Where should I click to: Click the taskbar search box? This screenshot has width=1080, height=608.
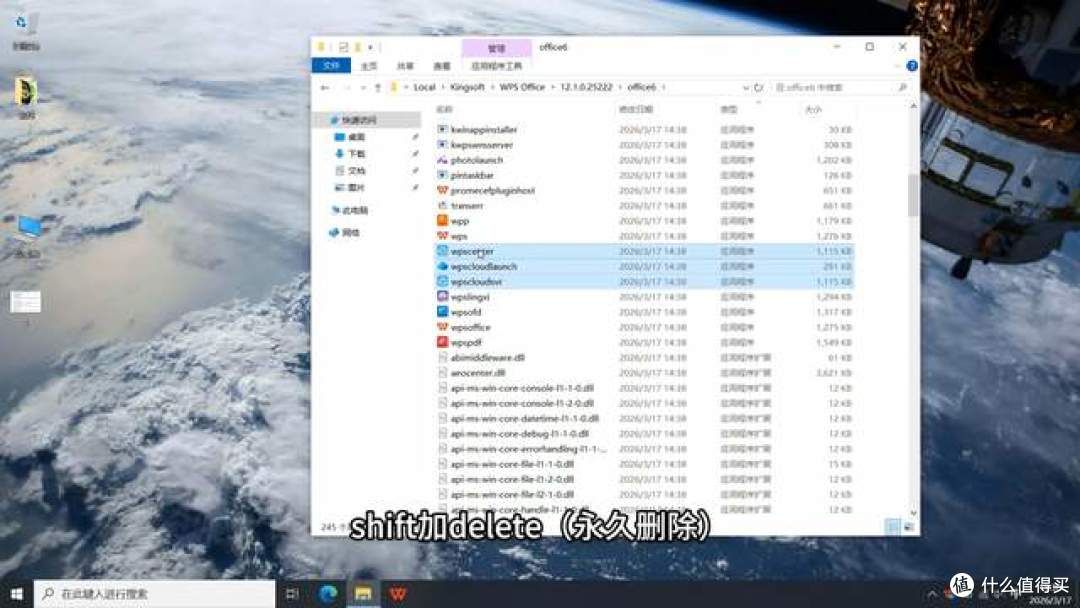154,594
